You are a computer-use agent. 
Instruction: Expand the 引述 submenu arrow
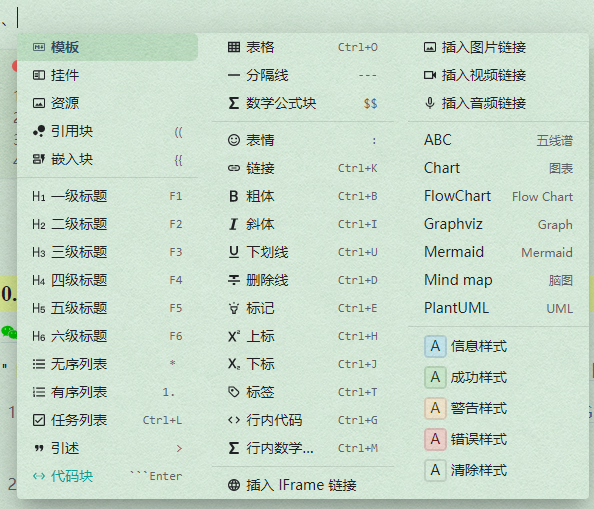(x=179, y=449)
